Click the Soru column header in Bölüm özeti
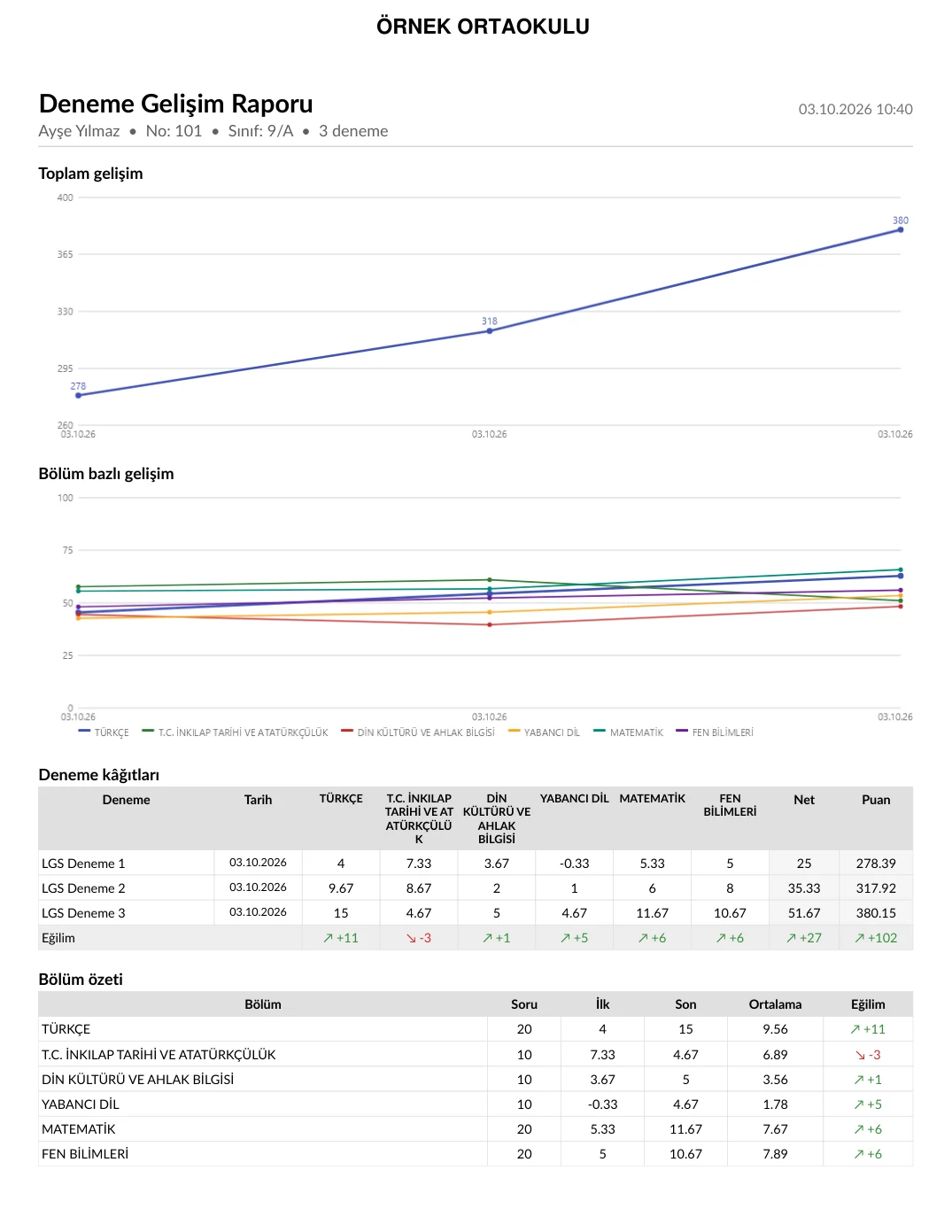This screenshot has height=1232, width=952. click(524, 1004)
